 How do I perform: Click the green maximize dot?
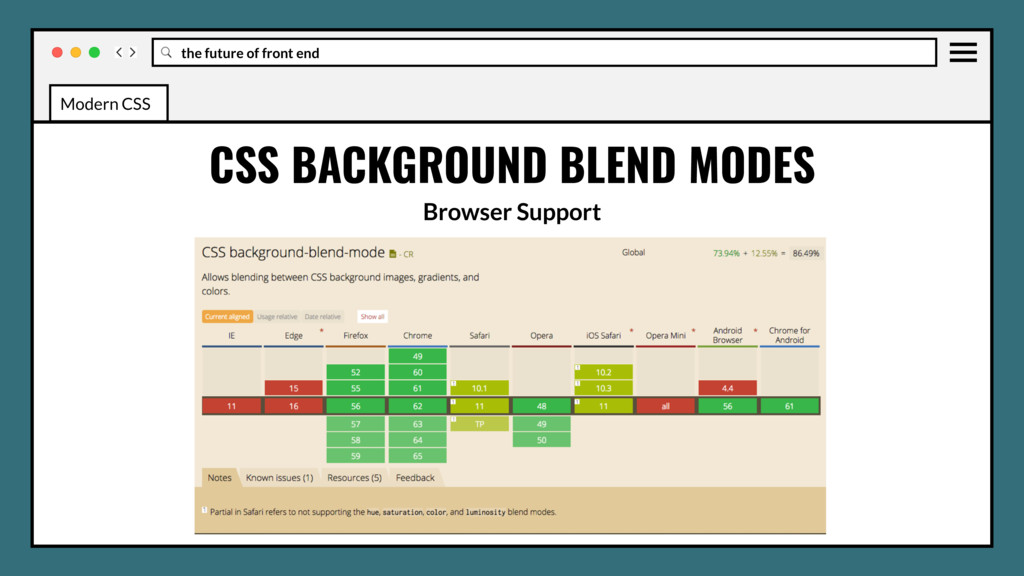point(95,52)
